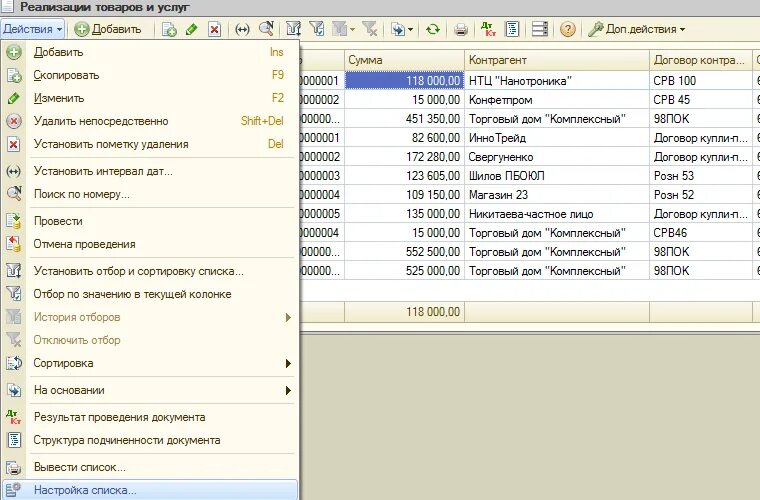
Task: Click the Свергуненко contractor cell
Action: tap(557, 157)
